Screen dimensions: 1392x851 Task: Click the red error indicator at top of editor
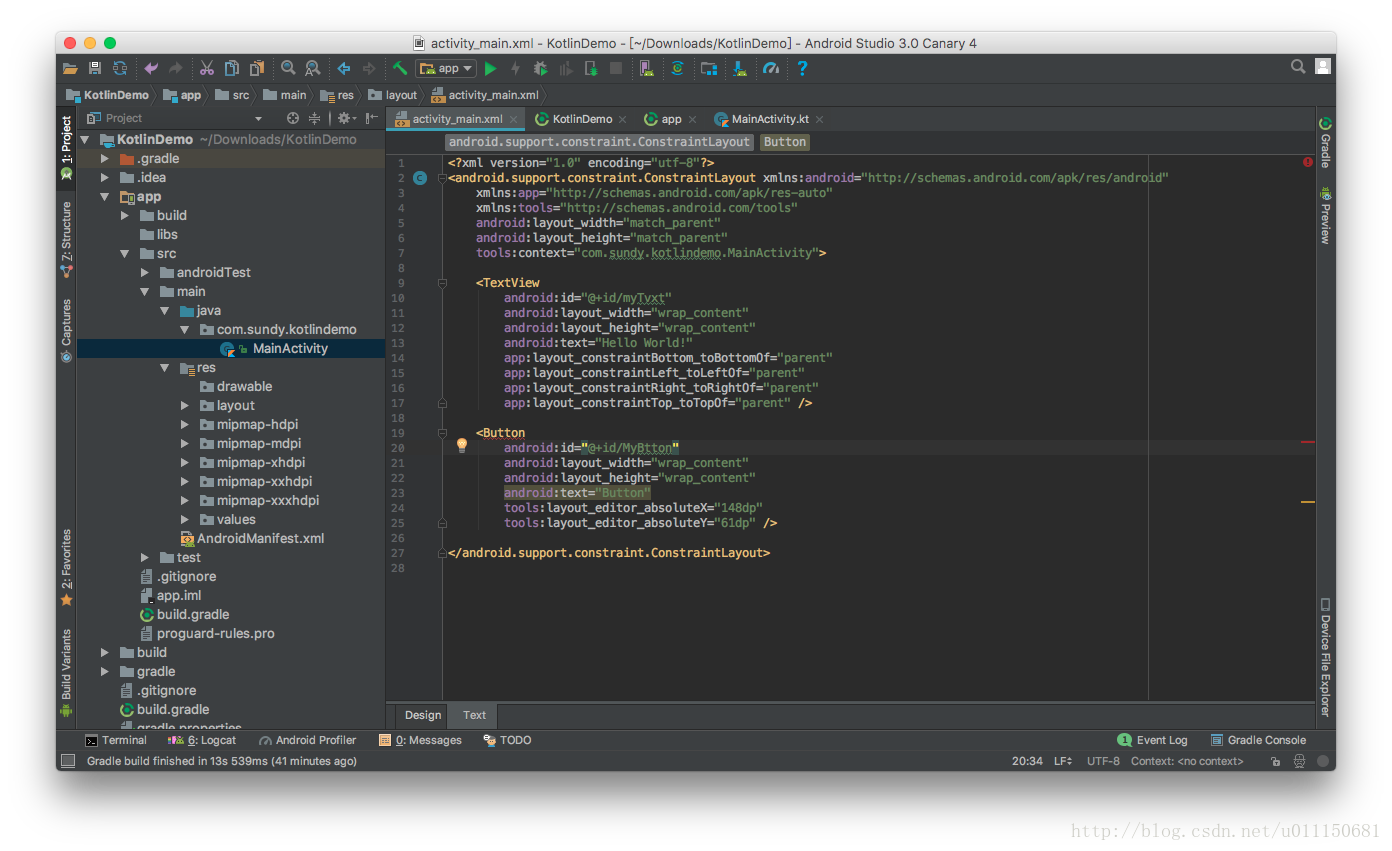tap(1308, 162)
